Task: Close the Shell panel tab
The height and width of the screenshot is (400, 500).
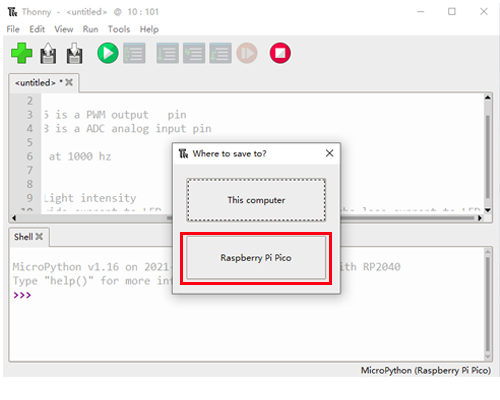Action: [39, 237]
